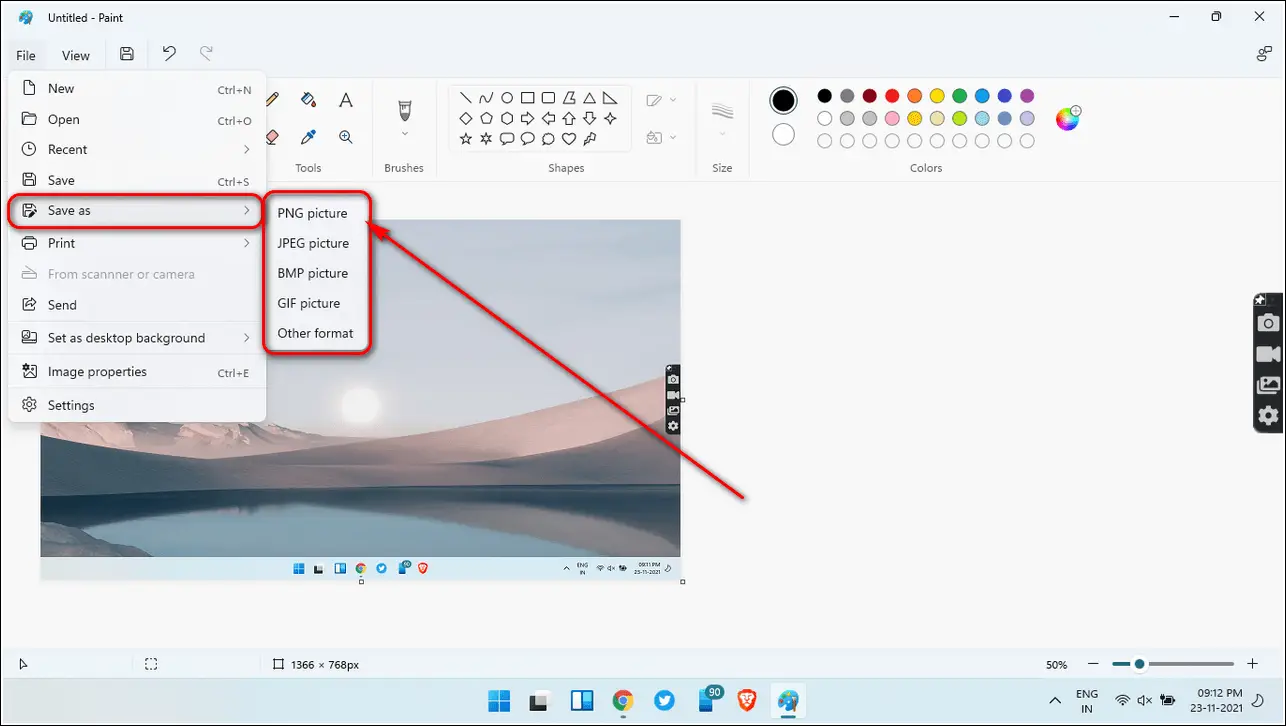The width and height of the screenshot is (1286, 726).
Task: Click the share icon at top right
Action: pos(1264,54)
